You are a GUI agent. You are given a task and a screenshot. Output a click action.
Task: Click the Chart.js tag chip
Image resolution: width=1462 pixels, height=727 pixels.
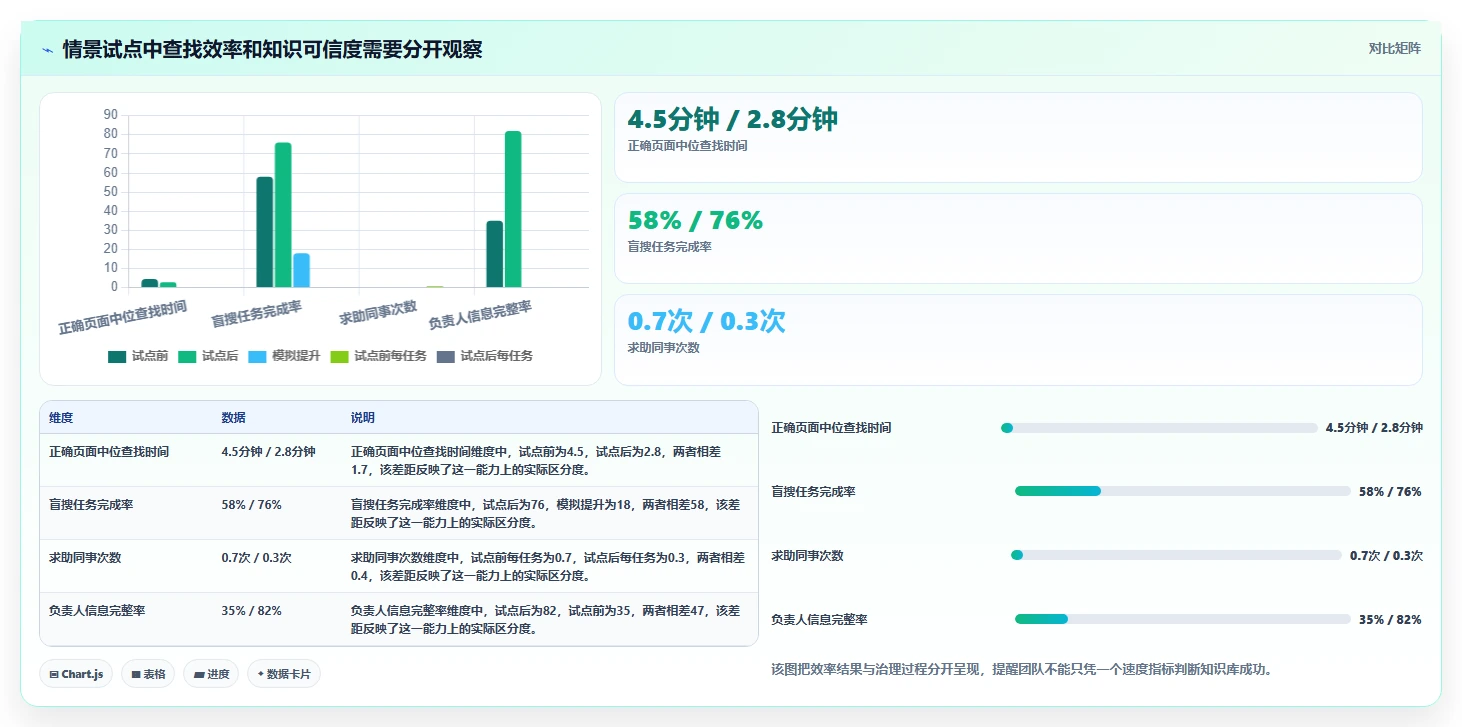77,674
